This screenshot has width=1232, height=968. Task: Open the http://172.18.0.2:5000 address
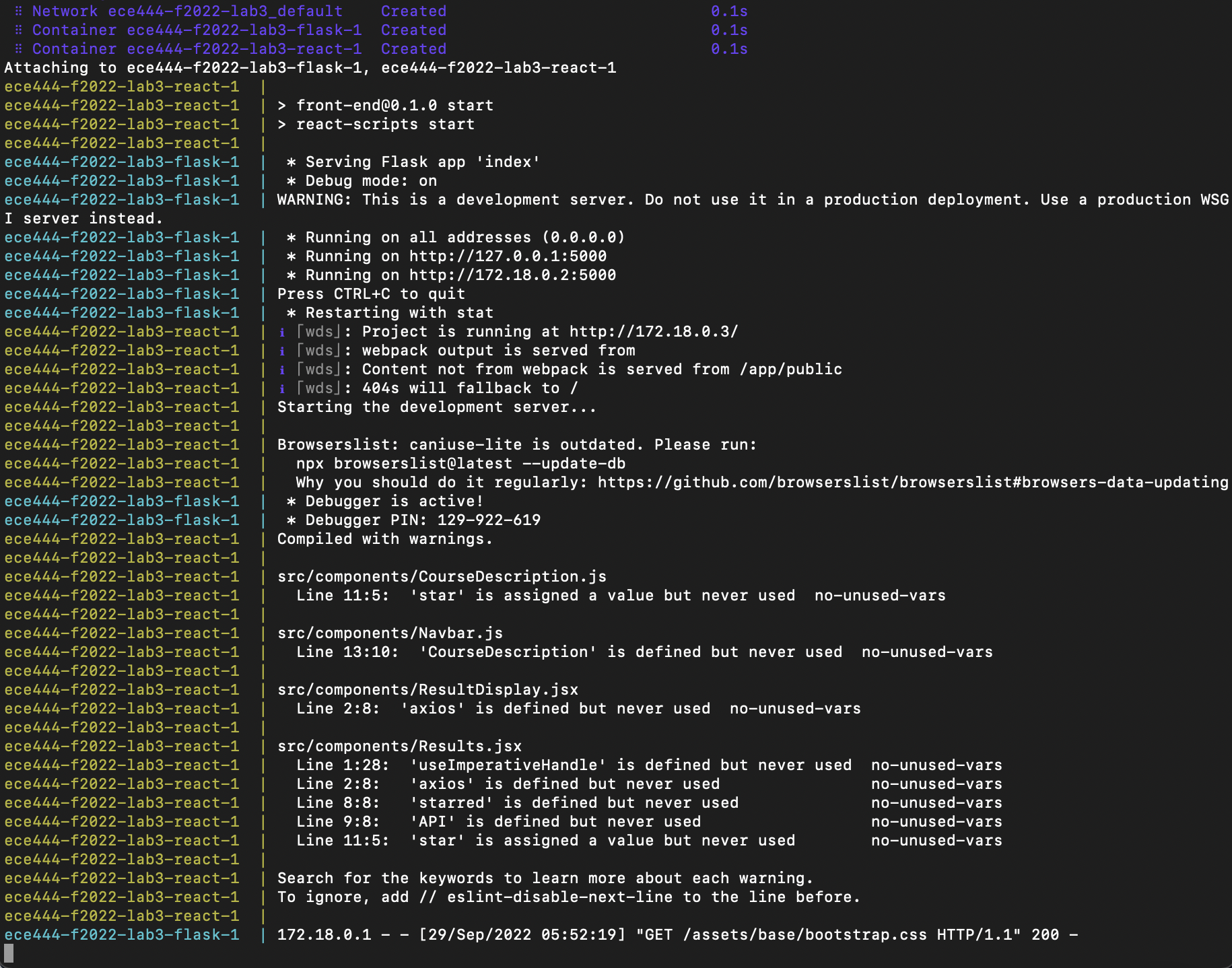coord(512,275)
